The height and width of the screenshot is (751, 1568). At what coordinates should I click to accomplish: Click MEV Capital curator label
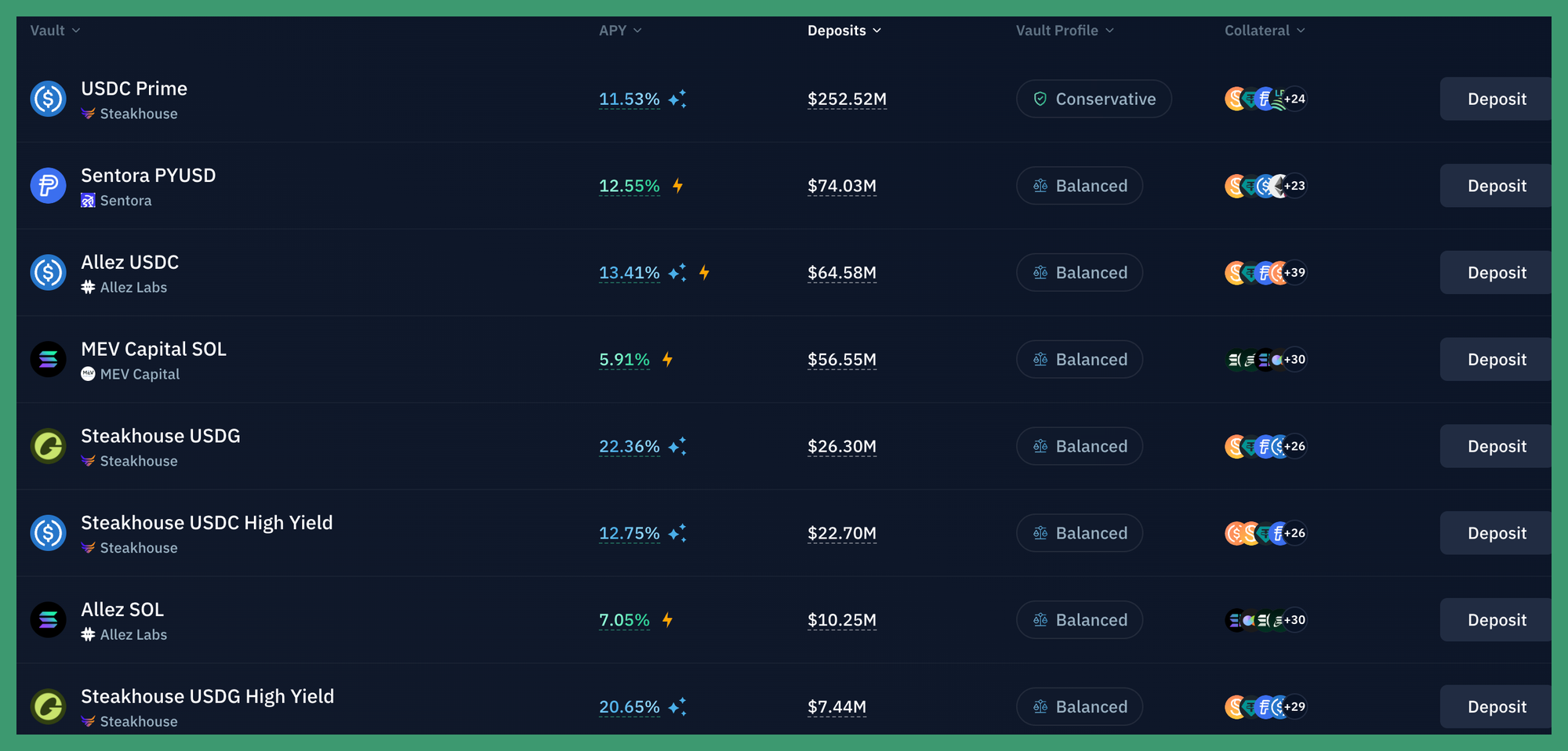tap(130, 375)
